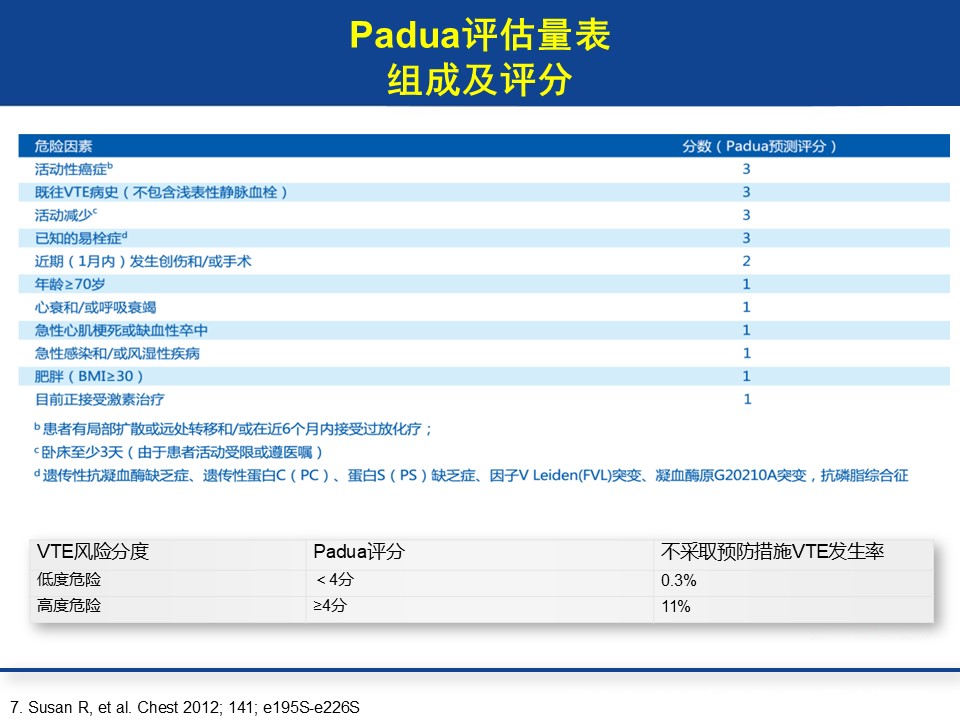Click the slide title 'Padua评估量表'

click(x=479, y=34)
